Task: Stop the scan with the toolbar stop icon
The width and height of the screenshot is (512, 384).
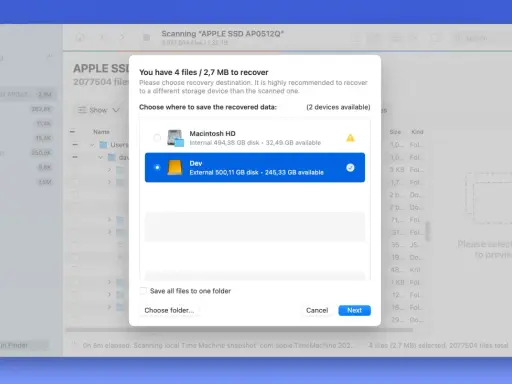Action: [146, 37]
